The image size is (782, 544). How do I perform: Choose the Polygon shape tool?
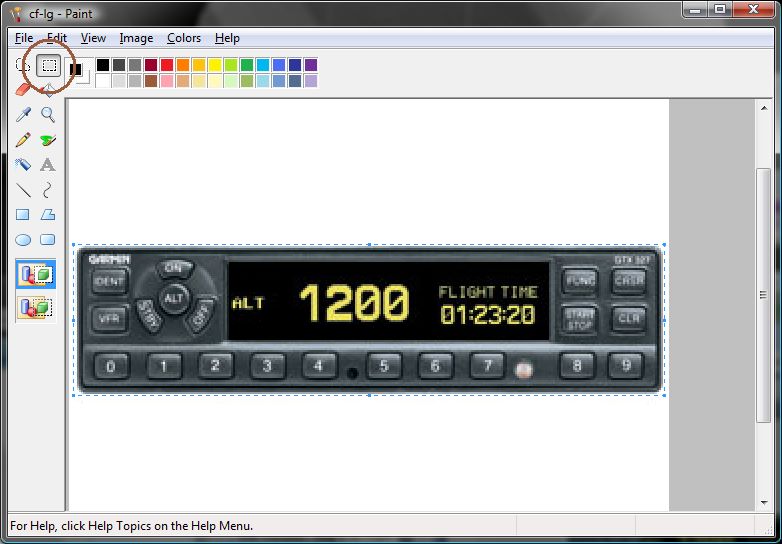pyautogui.click(x=48, y=215)
